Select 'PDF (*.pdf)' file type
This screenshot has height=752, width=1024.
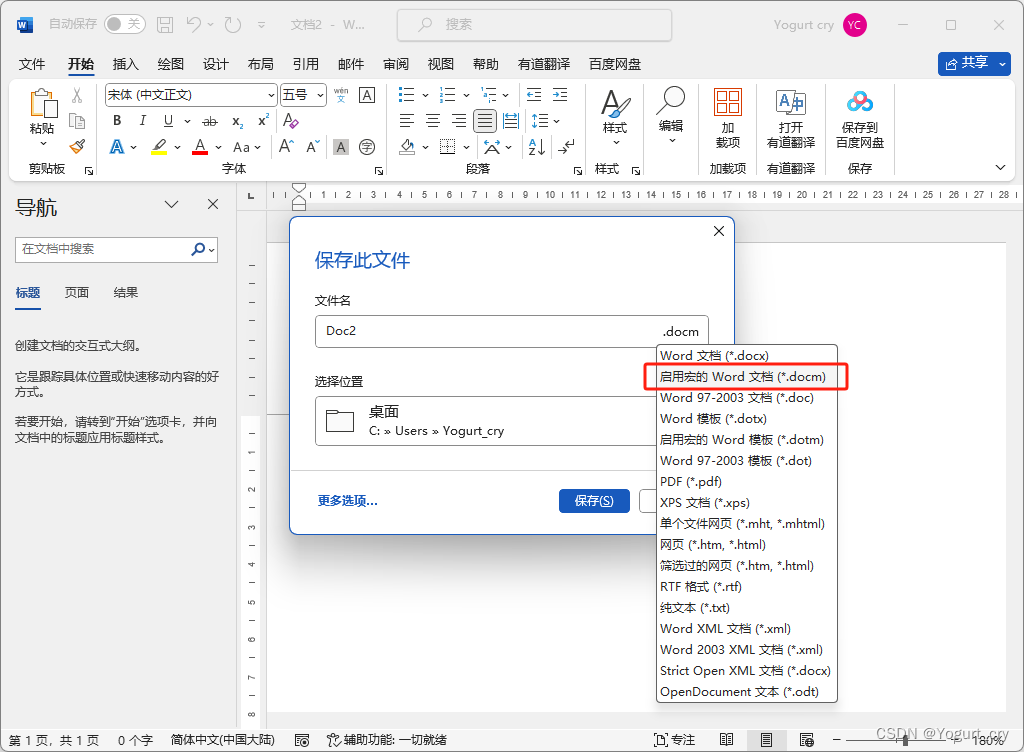pyautogui.click(x=746, y=482)
